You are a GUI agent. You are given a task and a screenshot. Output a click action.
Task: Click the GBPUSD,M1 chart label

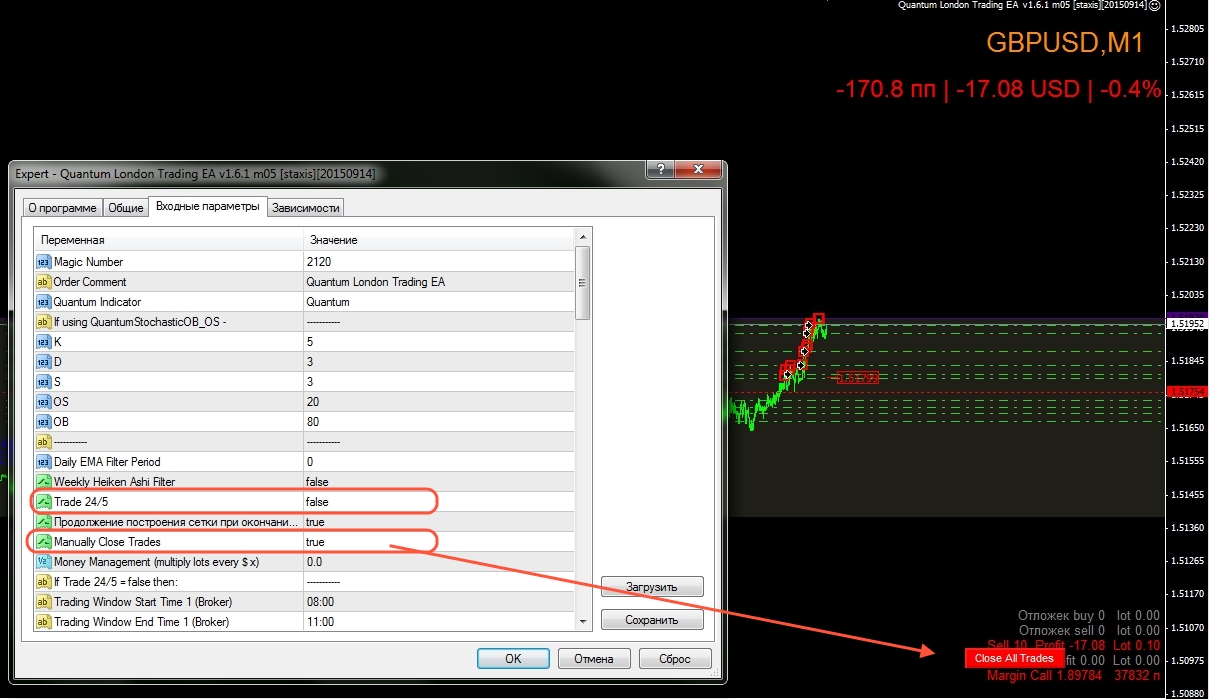(1064, 42)
